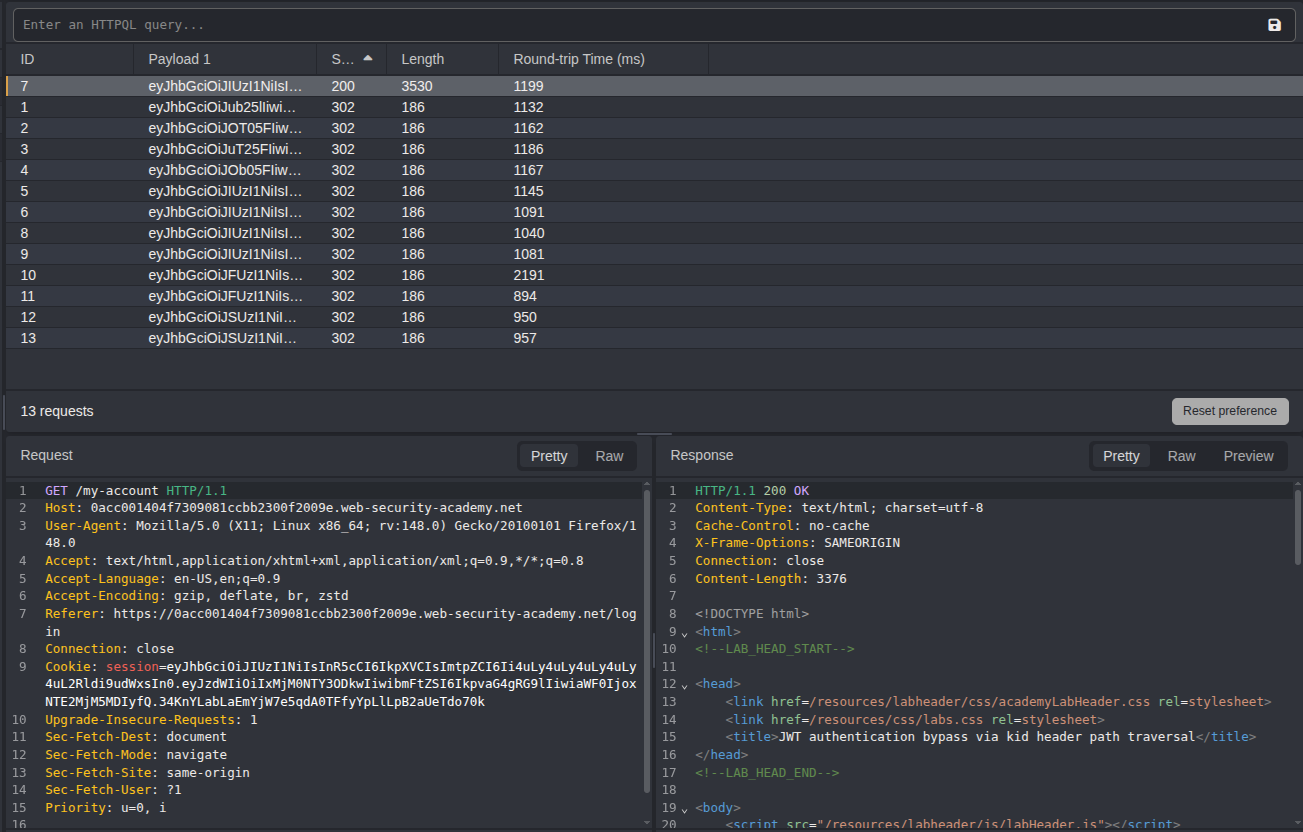Viewport: 1303px width, 832px height.
Task: Open the Response Preview tab
Action: tap(1248, 456)
